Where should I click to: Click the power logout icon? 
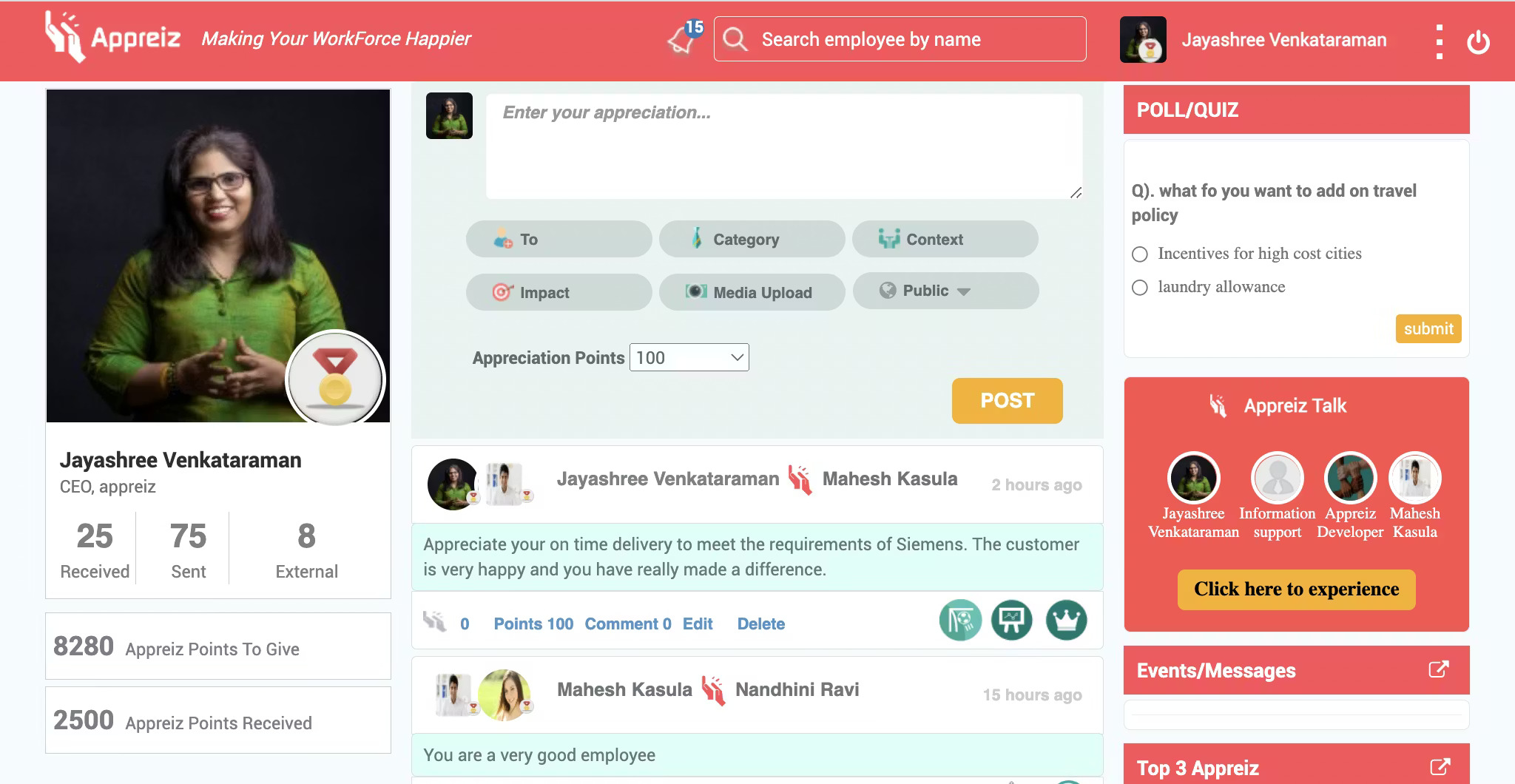(1478, 41)
